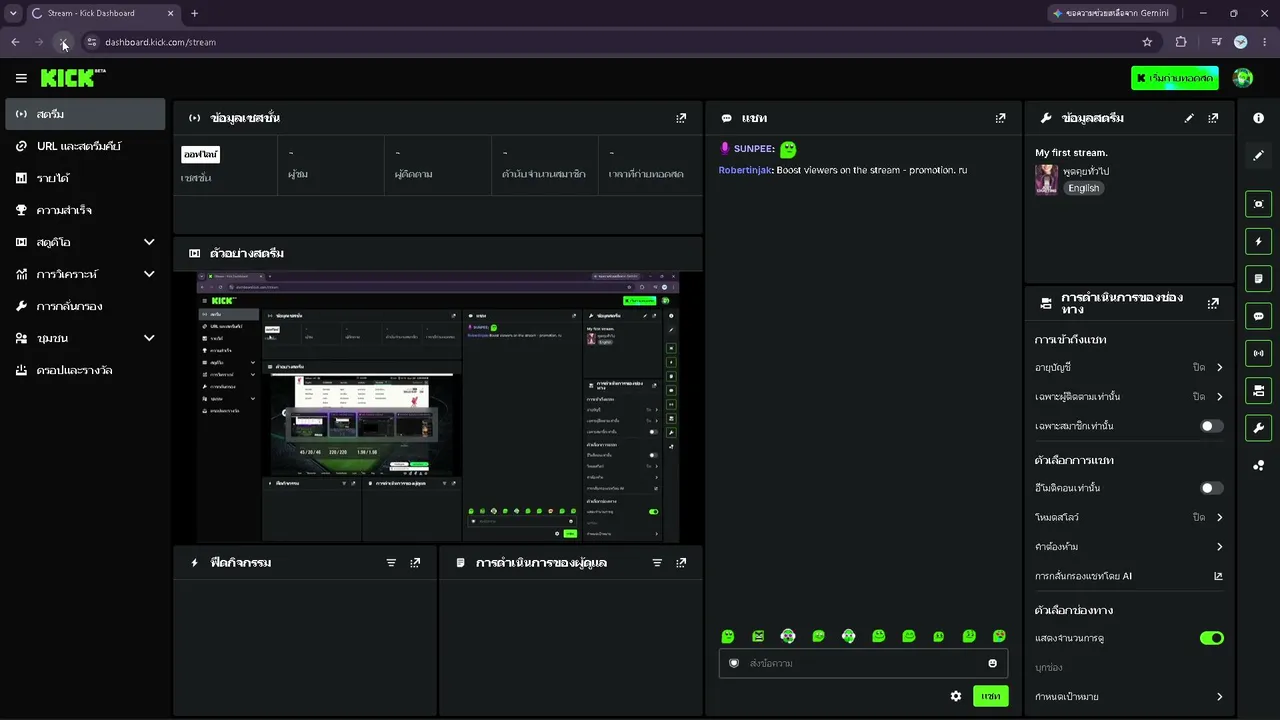Open Achievements (ความสำเร็จ) in the sidebar
The height and width of the screenshot is (720, 1280).
pyautogui.click(x=85, y=210)
